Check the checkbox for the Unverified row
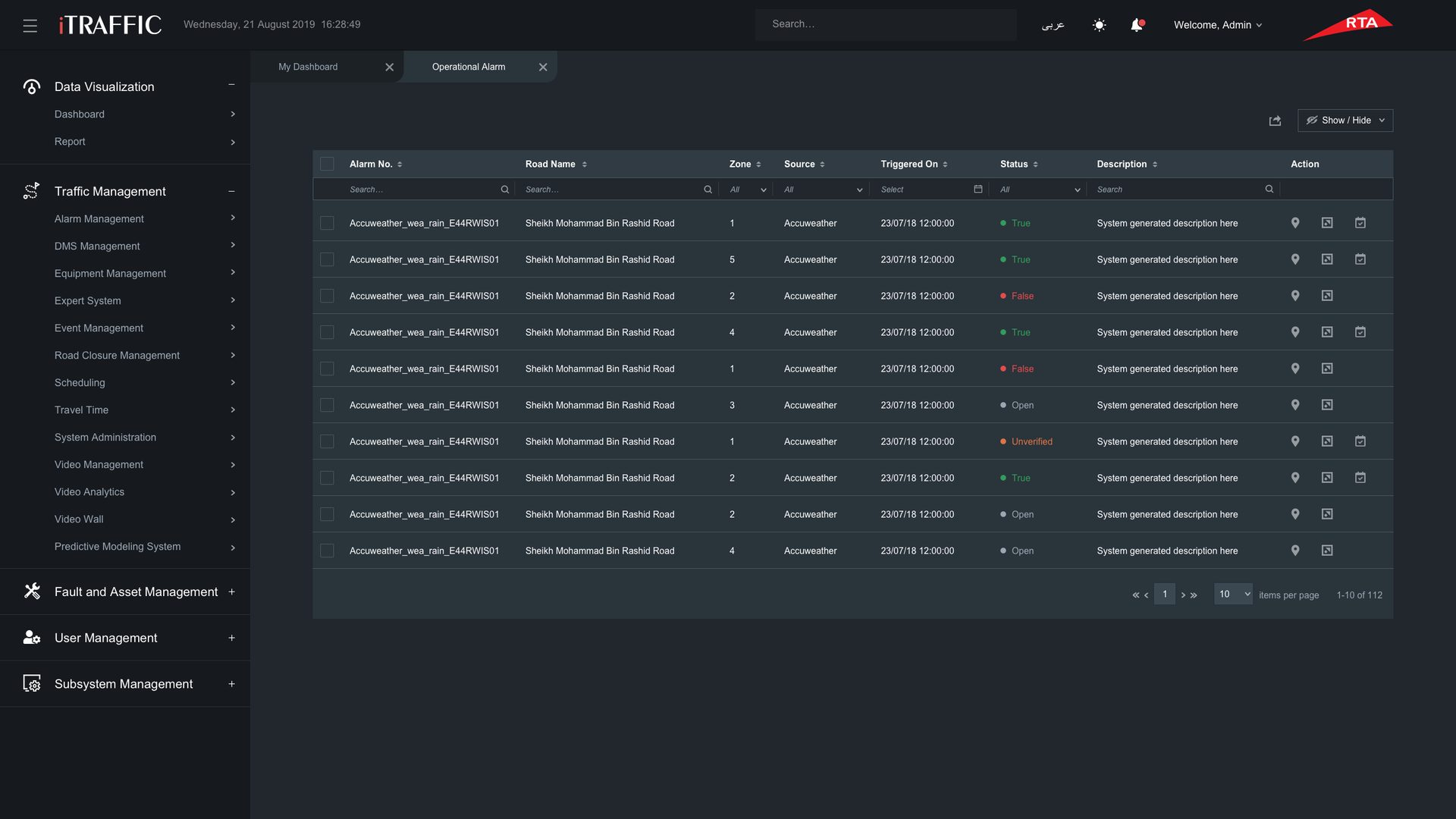Viewport: 1456px width, 819px height. point(327,441)
